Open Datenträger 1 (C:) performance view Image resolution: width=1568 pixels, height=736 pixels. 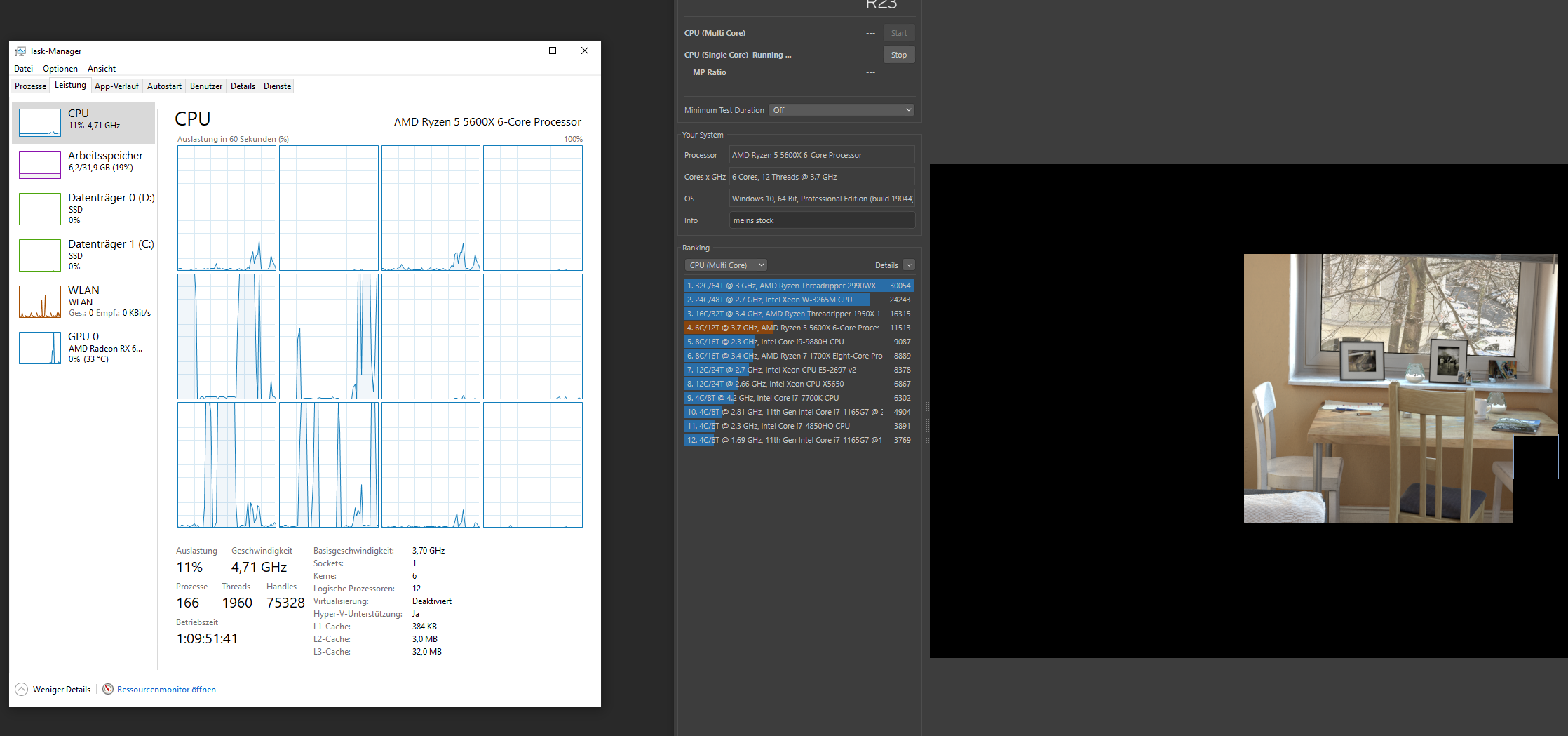pyautogui.click(x=83, y=255)
